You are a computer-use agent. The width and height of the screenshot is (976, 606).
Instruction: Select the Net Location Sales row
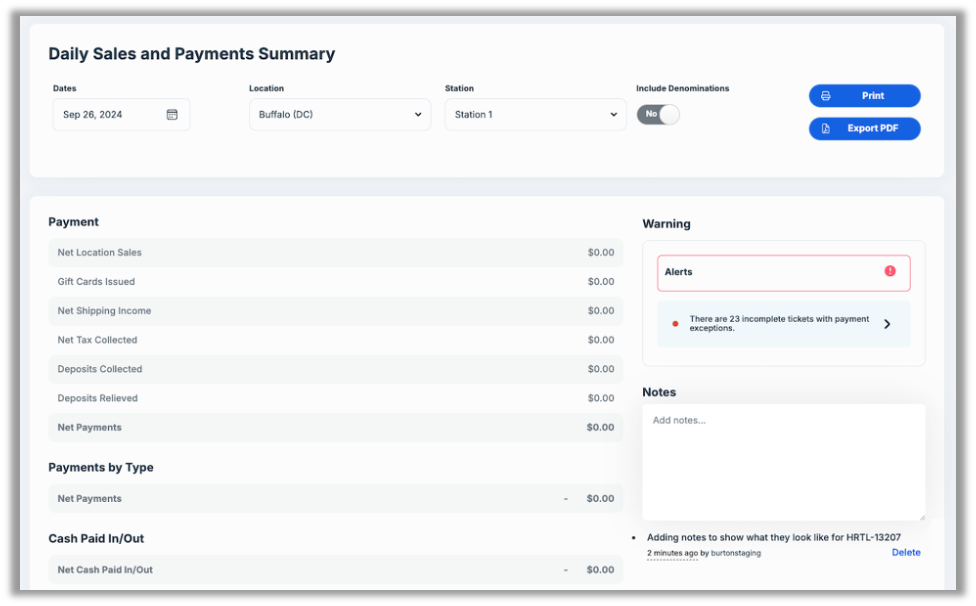(x=335, y=253)
